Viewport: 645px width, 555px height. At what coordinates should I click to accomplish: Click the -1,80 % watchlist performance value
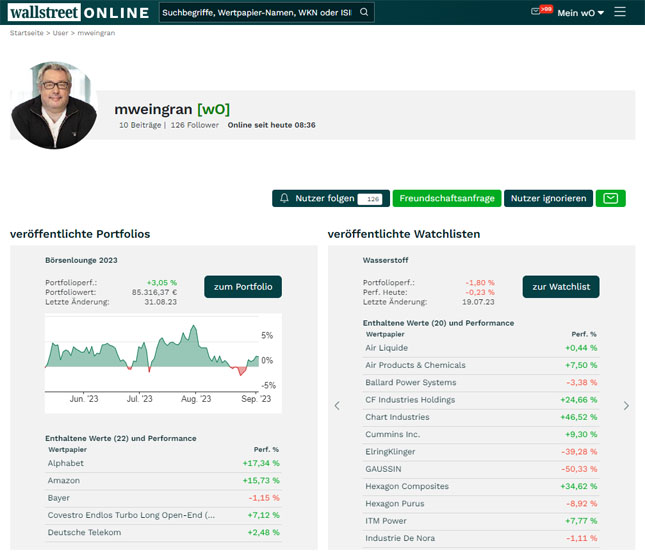(x=480, y=283)
